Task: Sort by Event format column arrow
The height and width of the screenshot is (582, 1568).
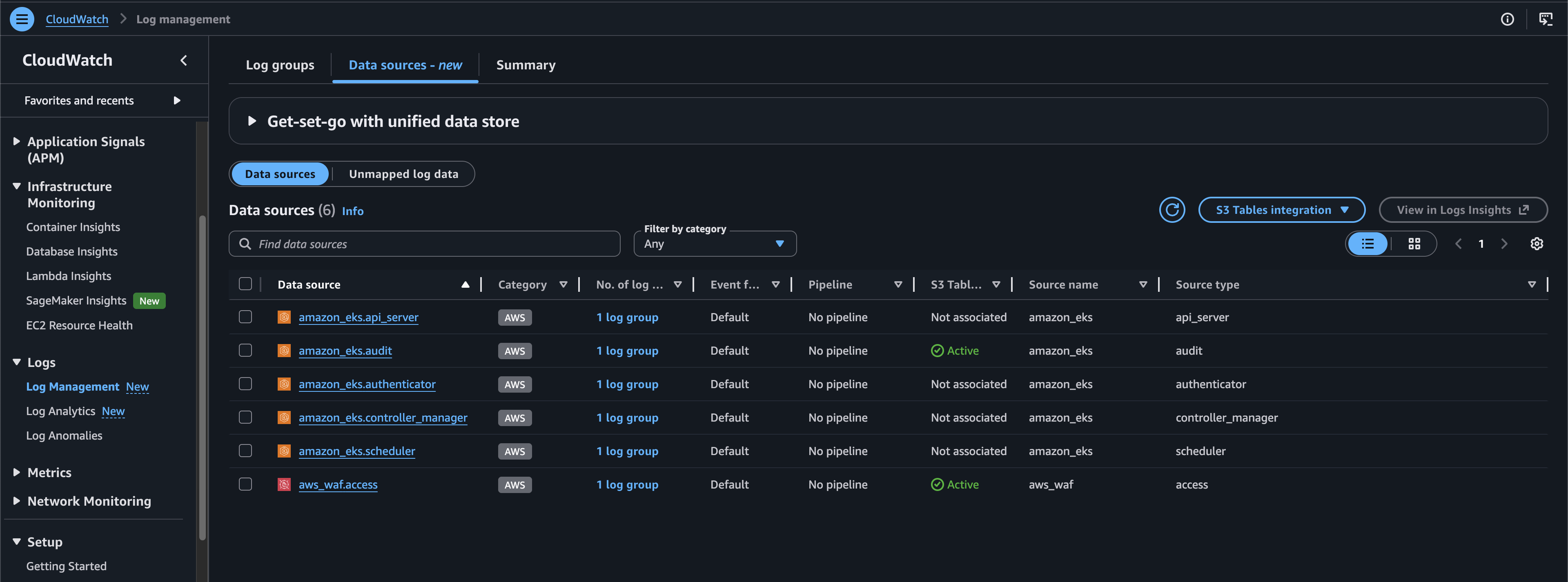Action: (x=775, y=284)
